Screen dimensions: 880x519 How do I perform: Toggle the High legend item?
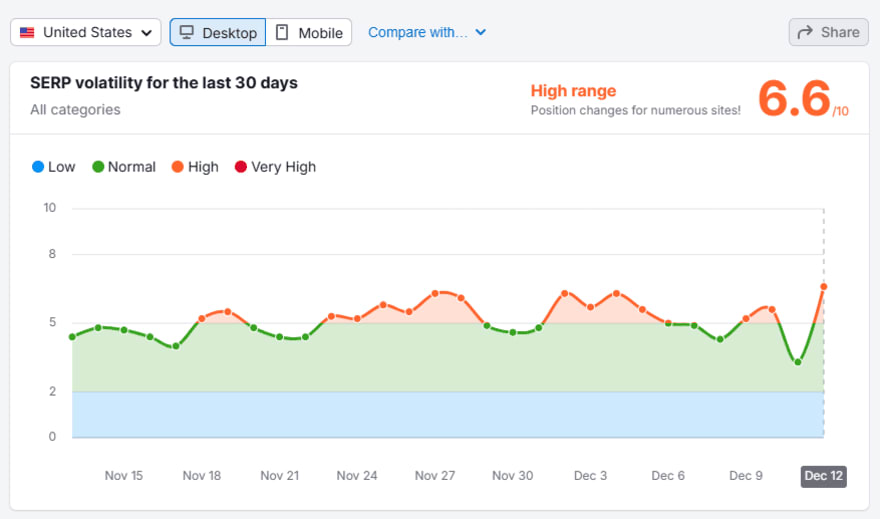[x=195, y=167]
